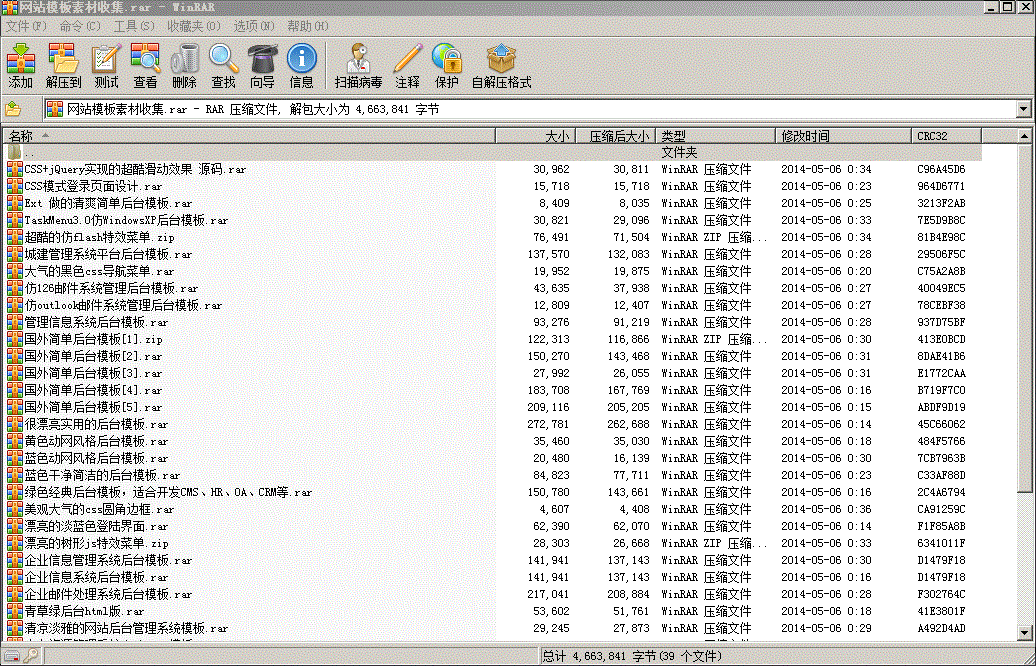Select file 蓝色干净简洁的后台模板.rar

102,476
